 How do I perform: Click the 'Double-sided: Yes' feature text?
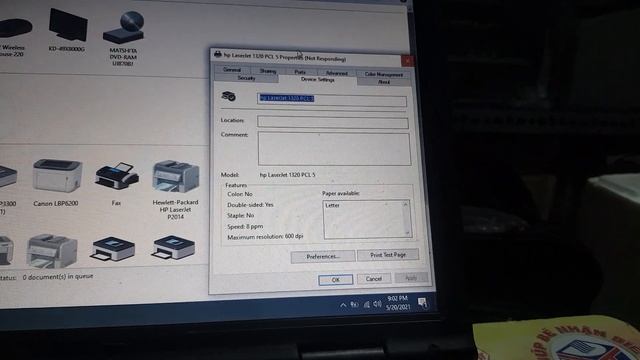(x=250, y=205)
